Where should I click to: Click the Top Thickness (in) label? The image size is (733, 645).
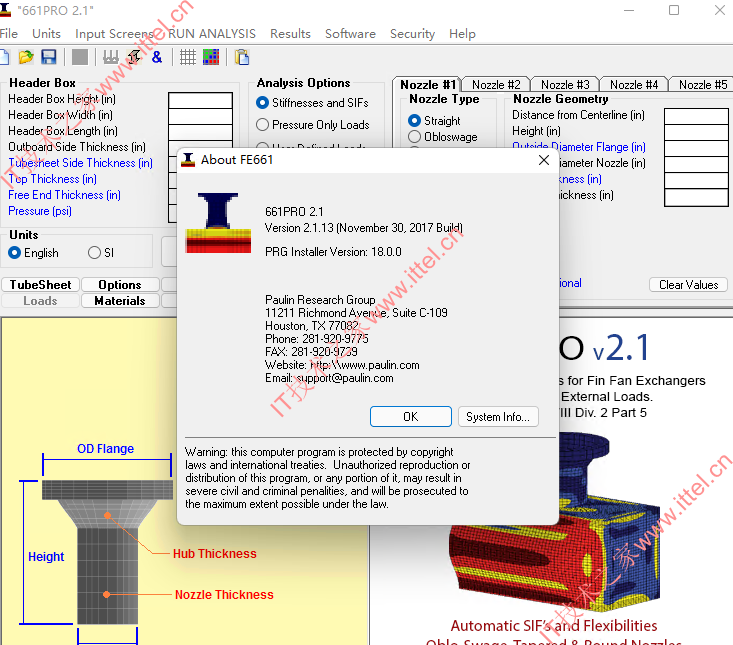(x=52, y=179)
